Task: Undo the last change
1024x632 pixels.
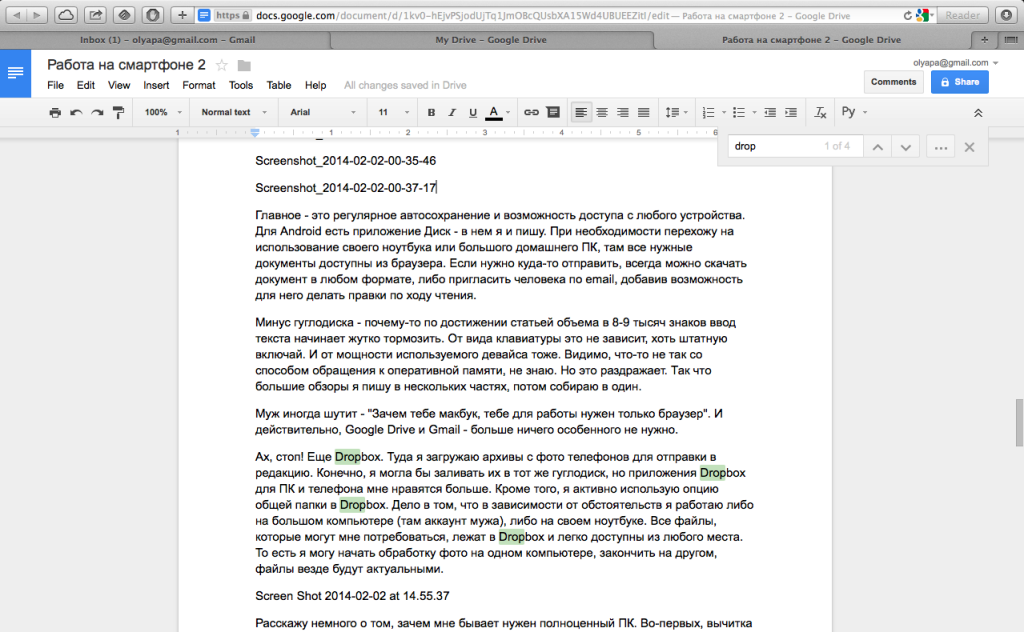Action: (76, 112)
